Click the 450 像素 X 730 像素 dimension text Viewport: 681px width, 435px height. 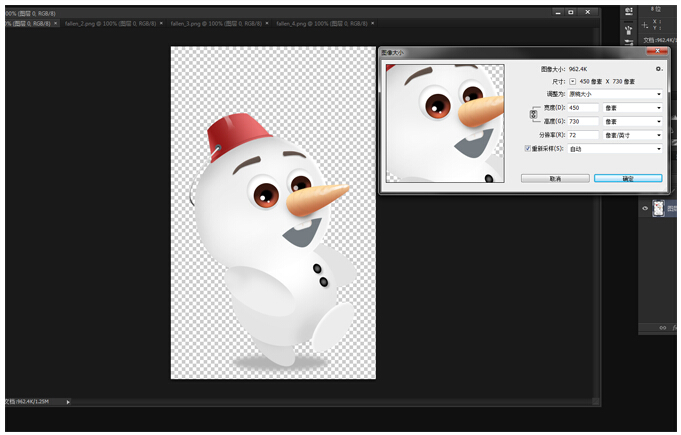[607, 82]
